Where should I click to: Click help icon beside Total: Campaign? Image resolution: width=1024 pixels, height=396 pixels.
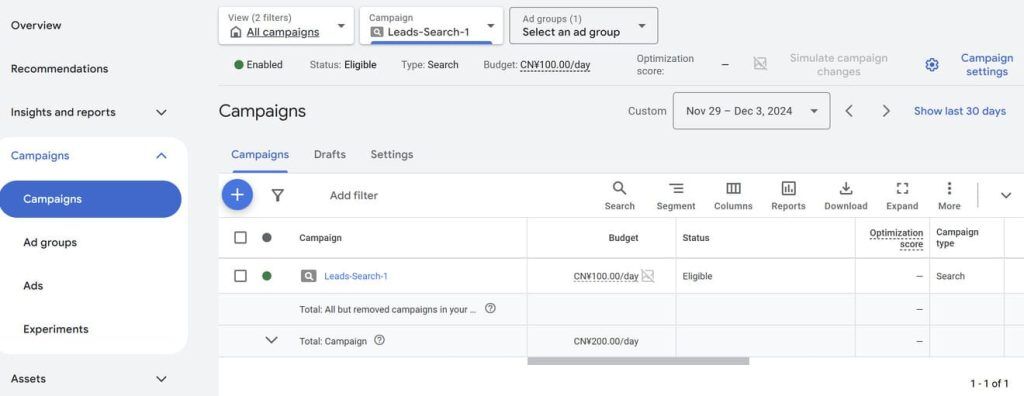[x=379, y=340]
